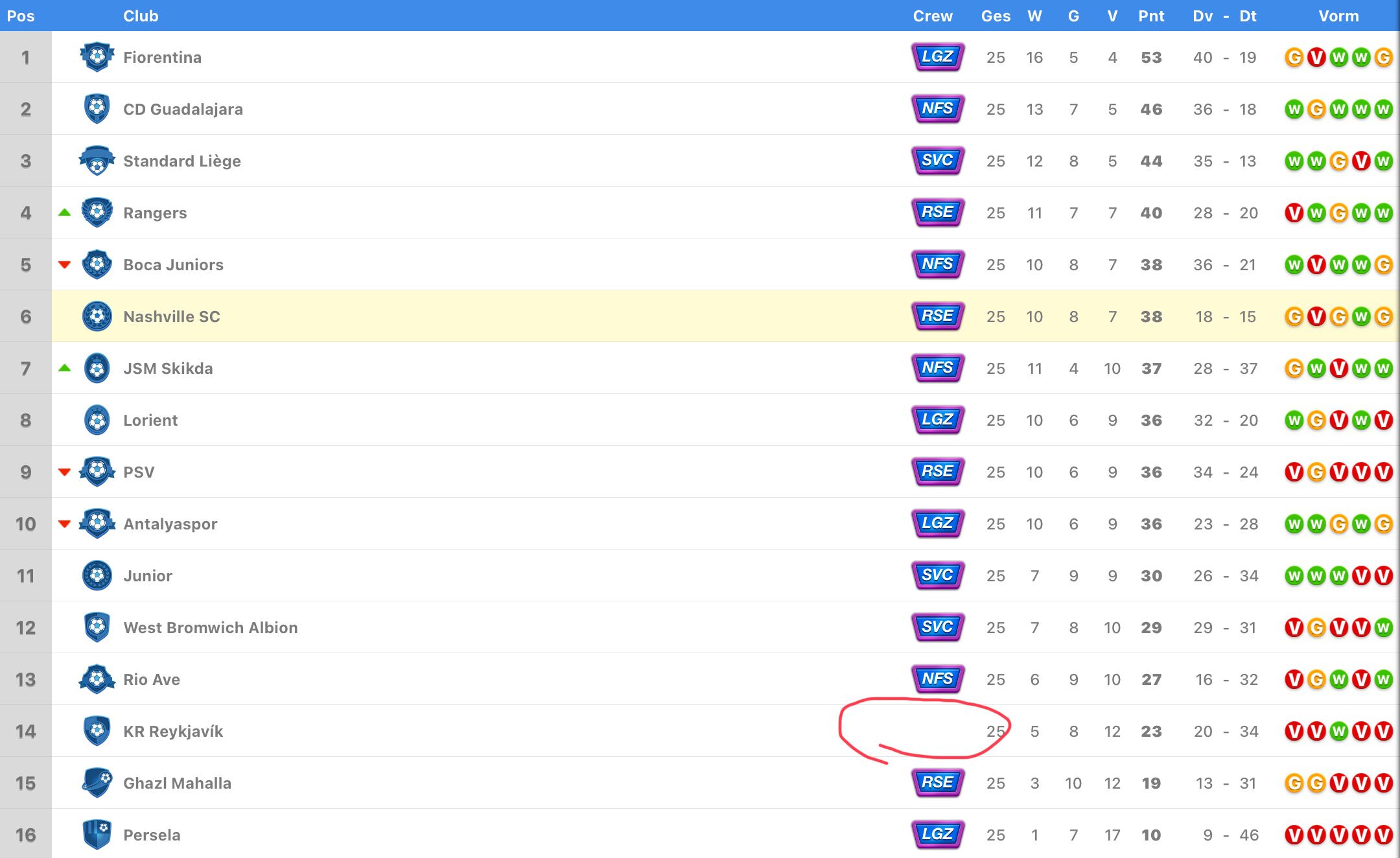Open the RSE crew badge for Ghazl Mahalla
The height and width of the screenshot is (858, 1400).
tap(938, 783)
